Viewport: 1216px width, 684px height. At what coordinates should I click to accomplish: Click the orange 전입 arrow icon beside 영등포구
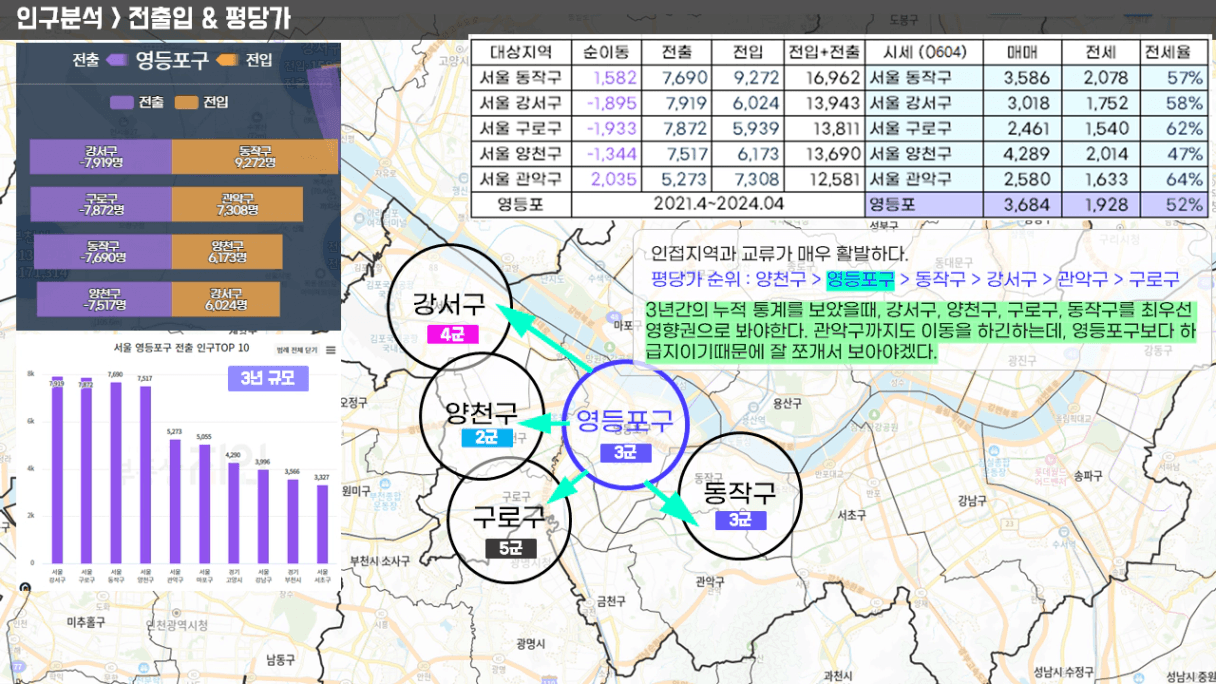(x=227, y=60)
